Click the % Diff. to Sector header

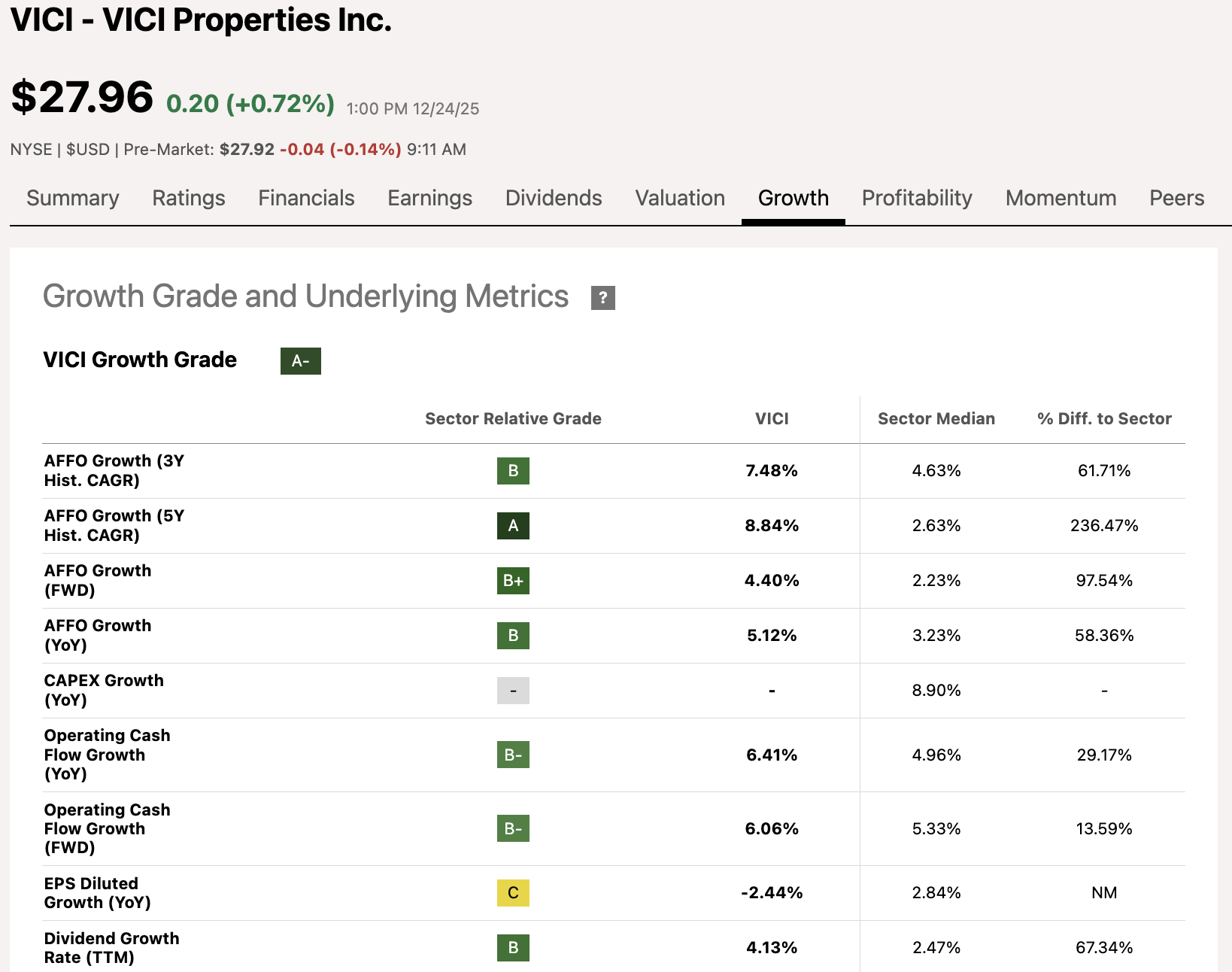(x=1104, y=418)
